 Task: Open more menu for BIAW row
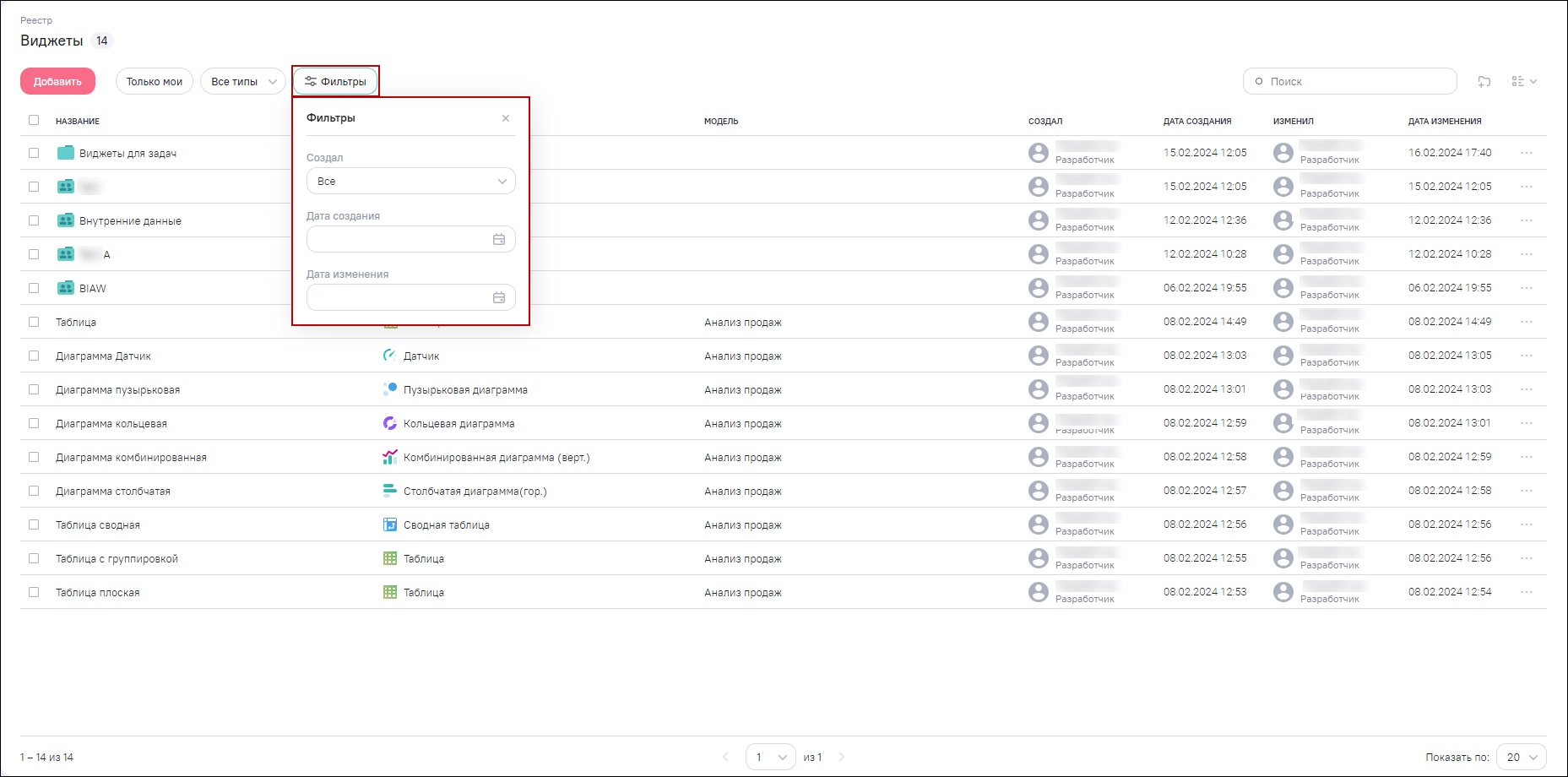pos(1527,288)
